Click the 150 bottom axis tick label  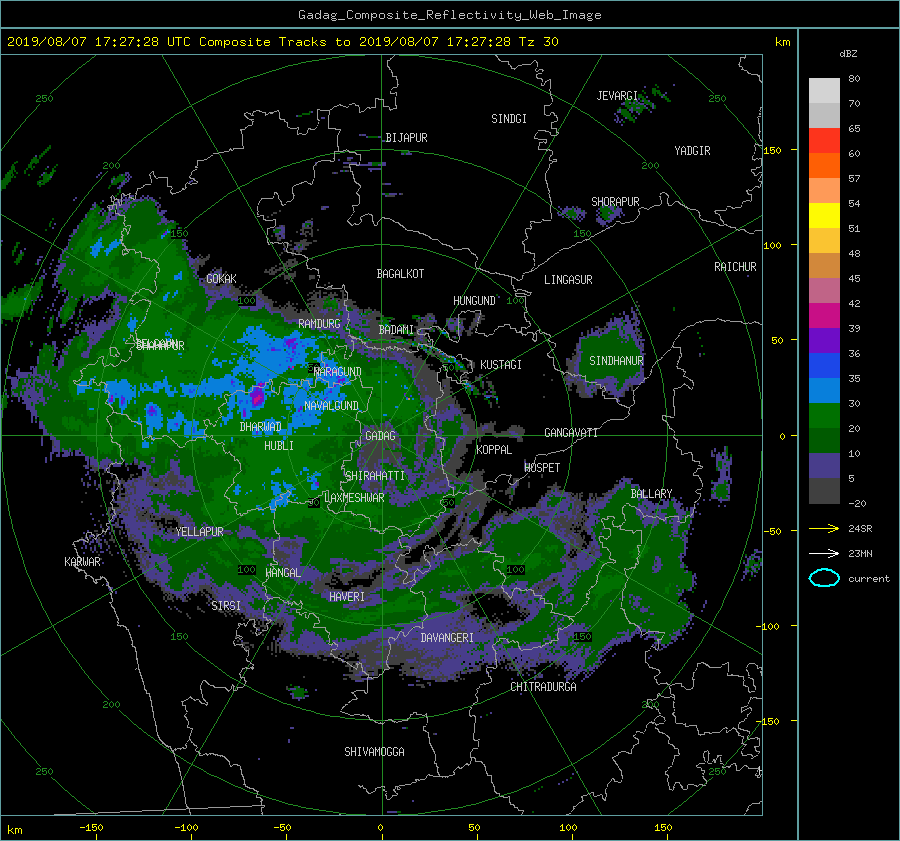point(663,828)
